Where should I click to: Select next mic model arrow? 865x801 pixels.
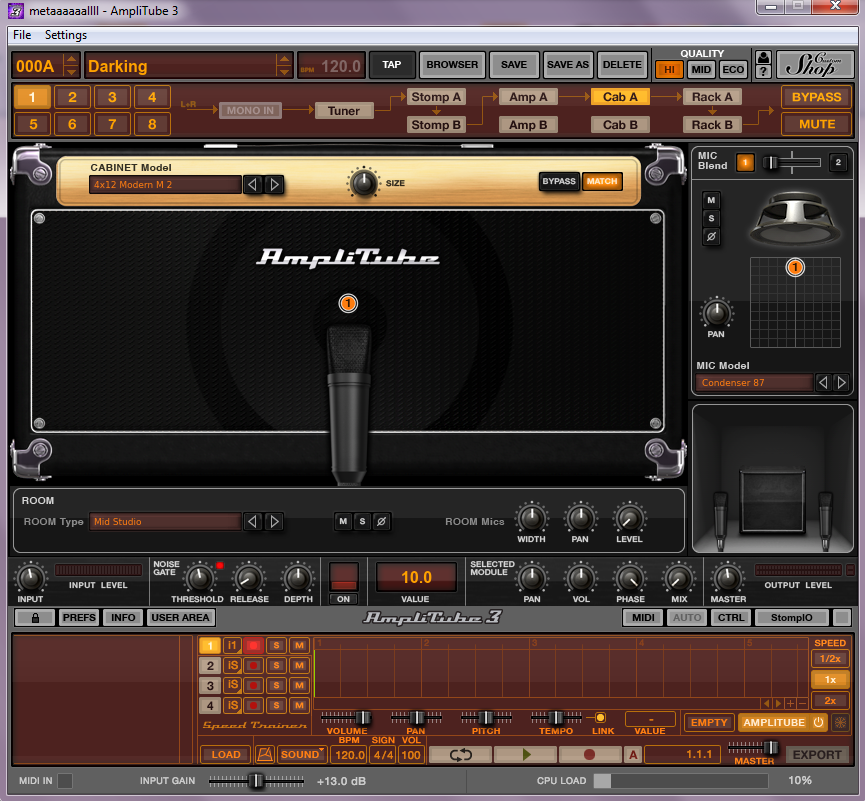click(x=841, y=382)
